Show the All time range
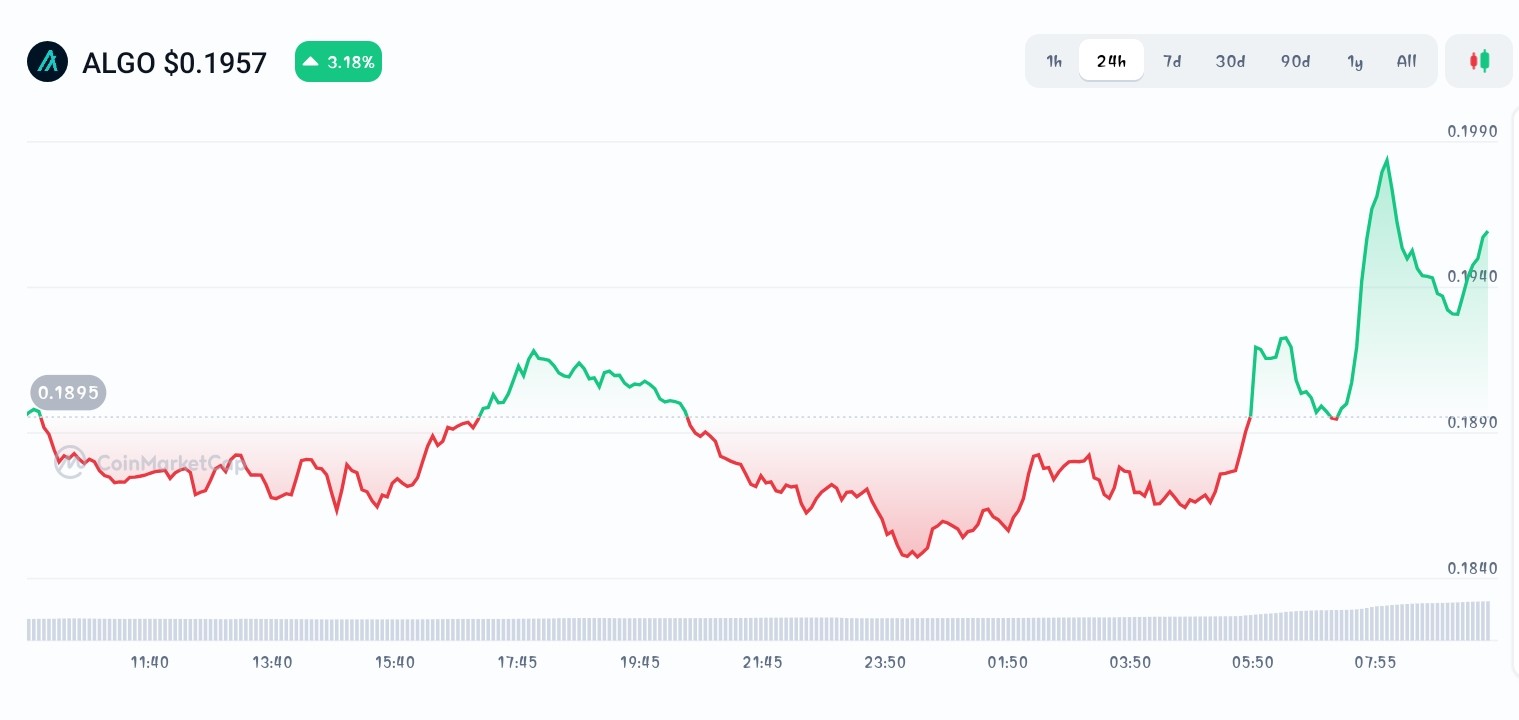Viewport: 1519px width, 720px height. click(x=1406, y=61)
